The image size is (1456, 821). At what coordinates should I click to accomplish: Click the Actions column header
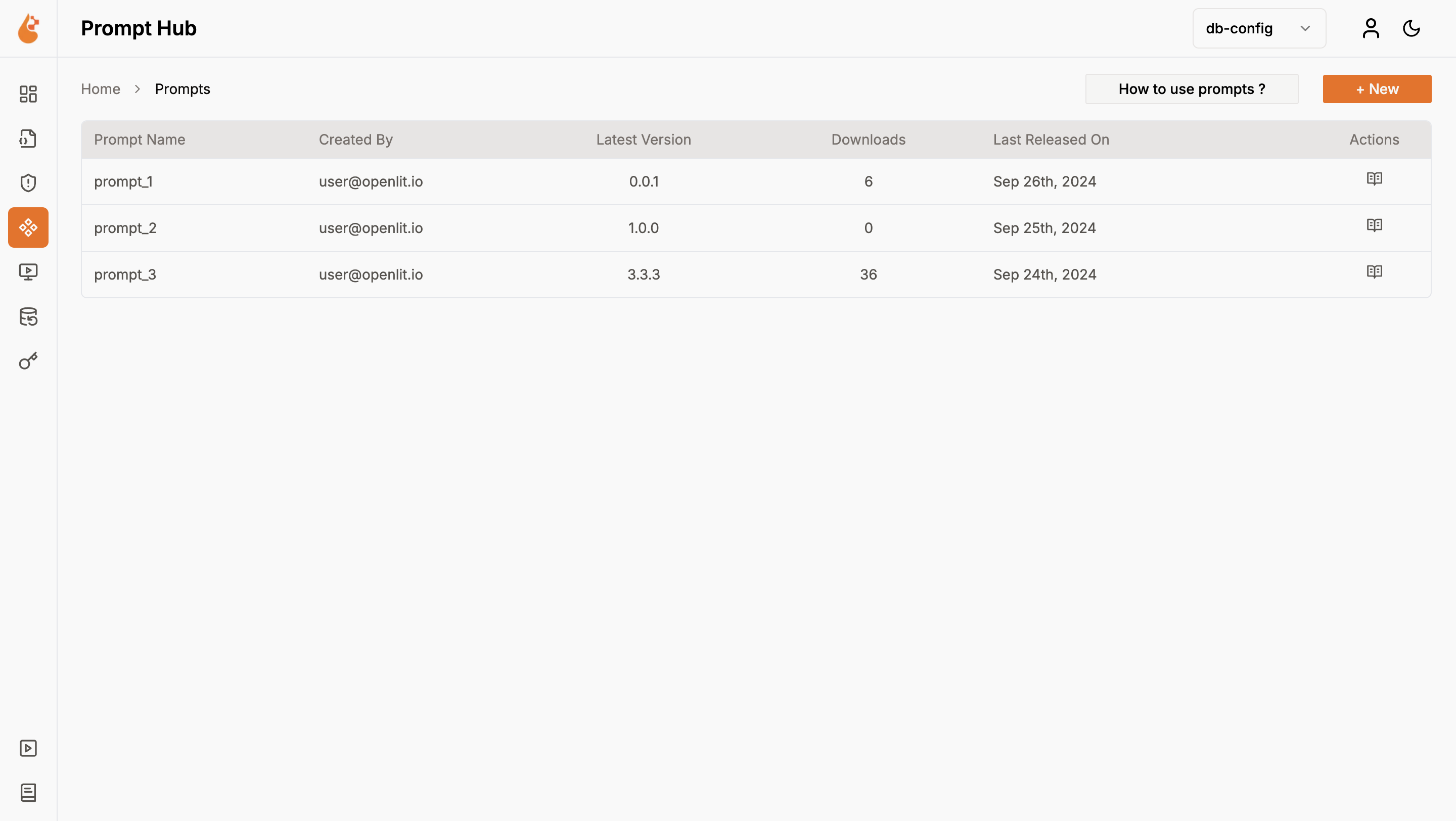[1374, 140]
